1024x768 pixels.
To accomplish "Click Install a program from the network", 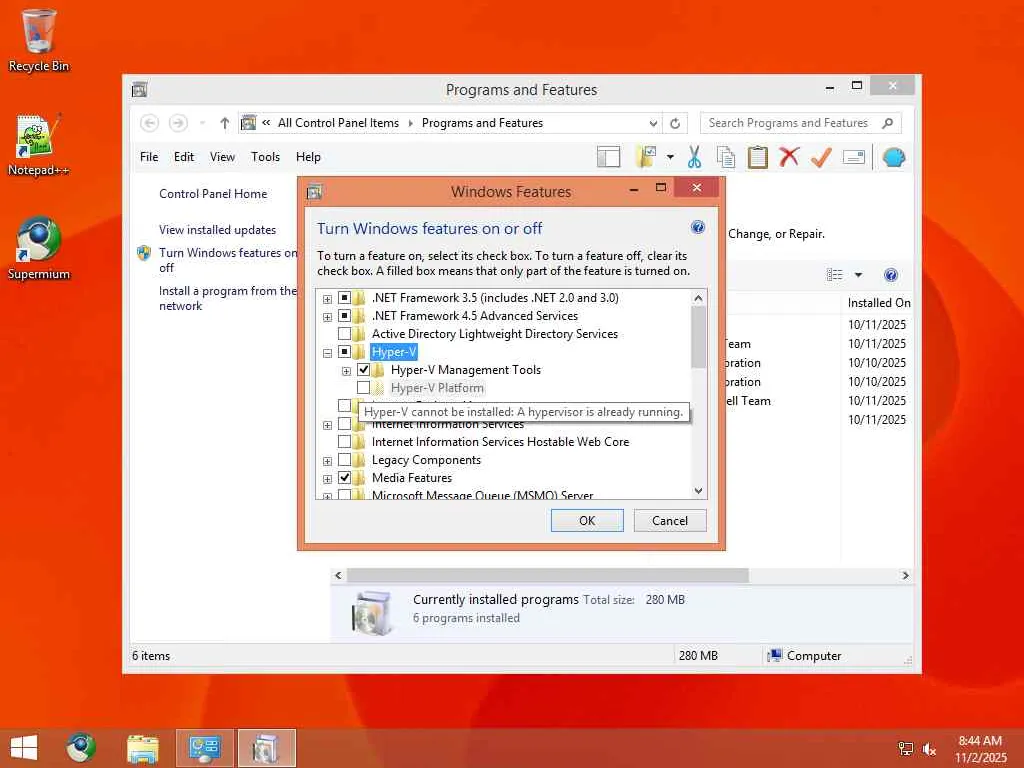I will click(x=228, y=298).
